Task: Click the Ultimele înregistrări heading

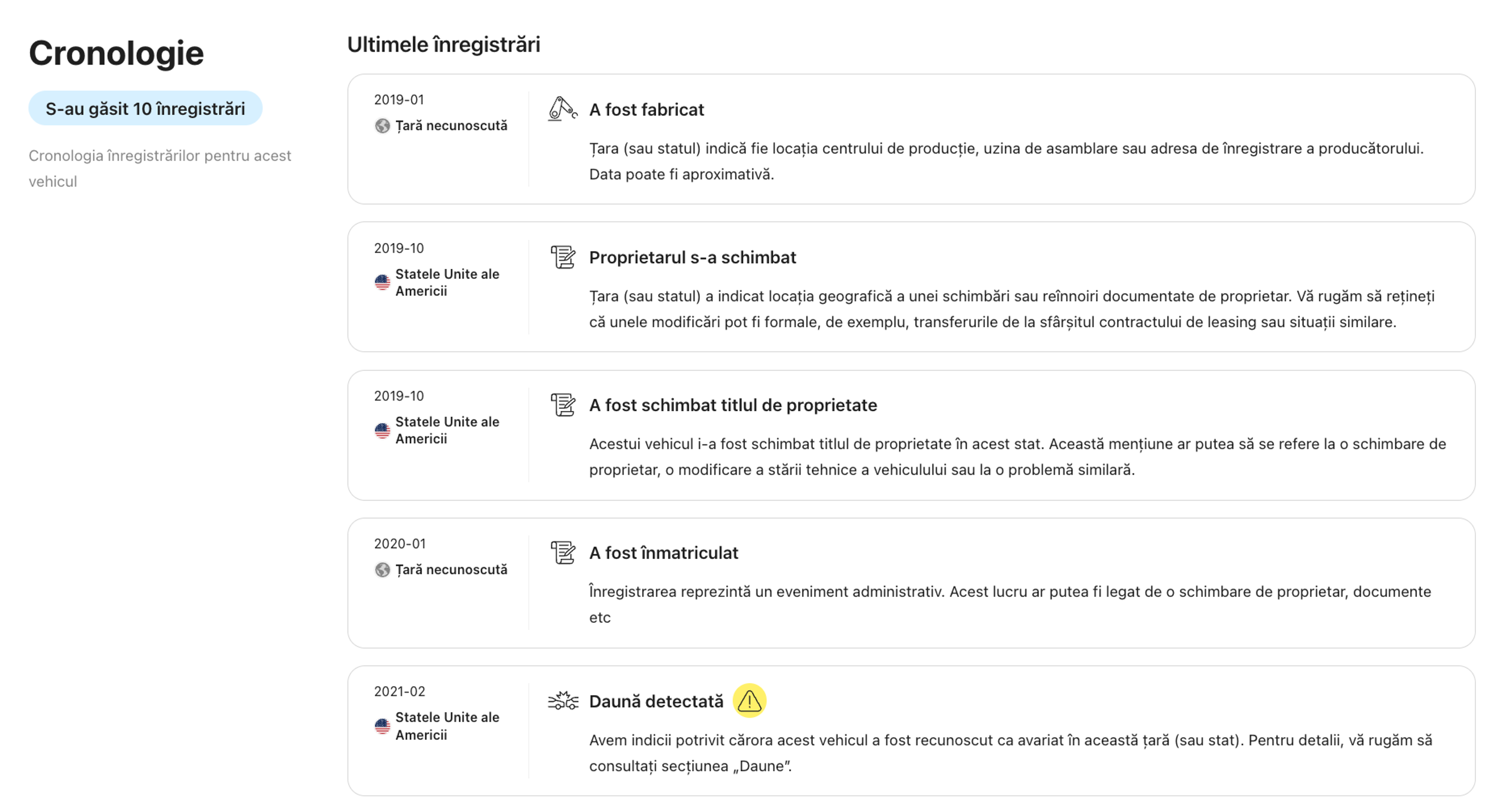Action: click(x=443, y=44)
